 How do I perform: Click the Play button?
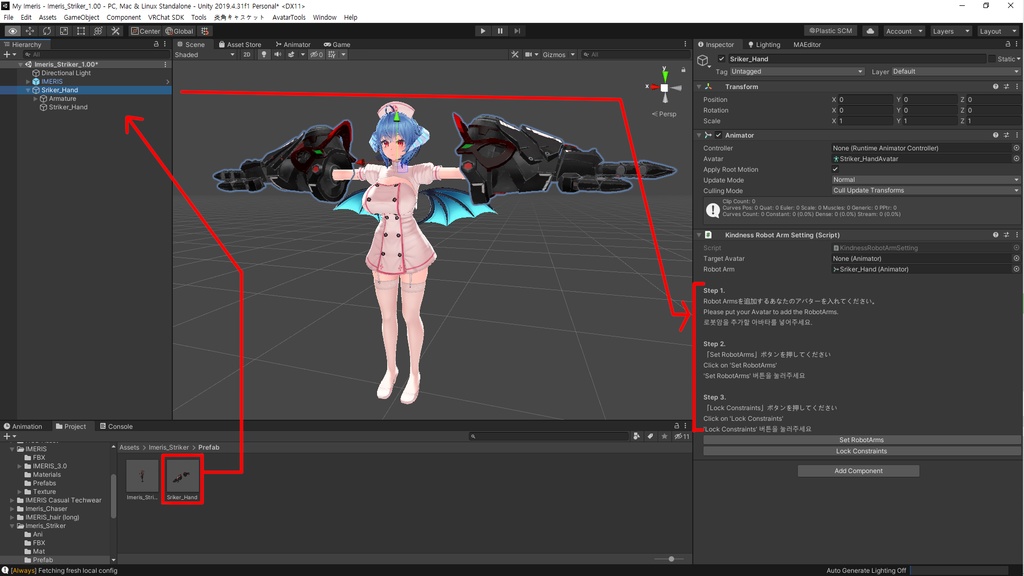click(483, 31)
